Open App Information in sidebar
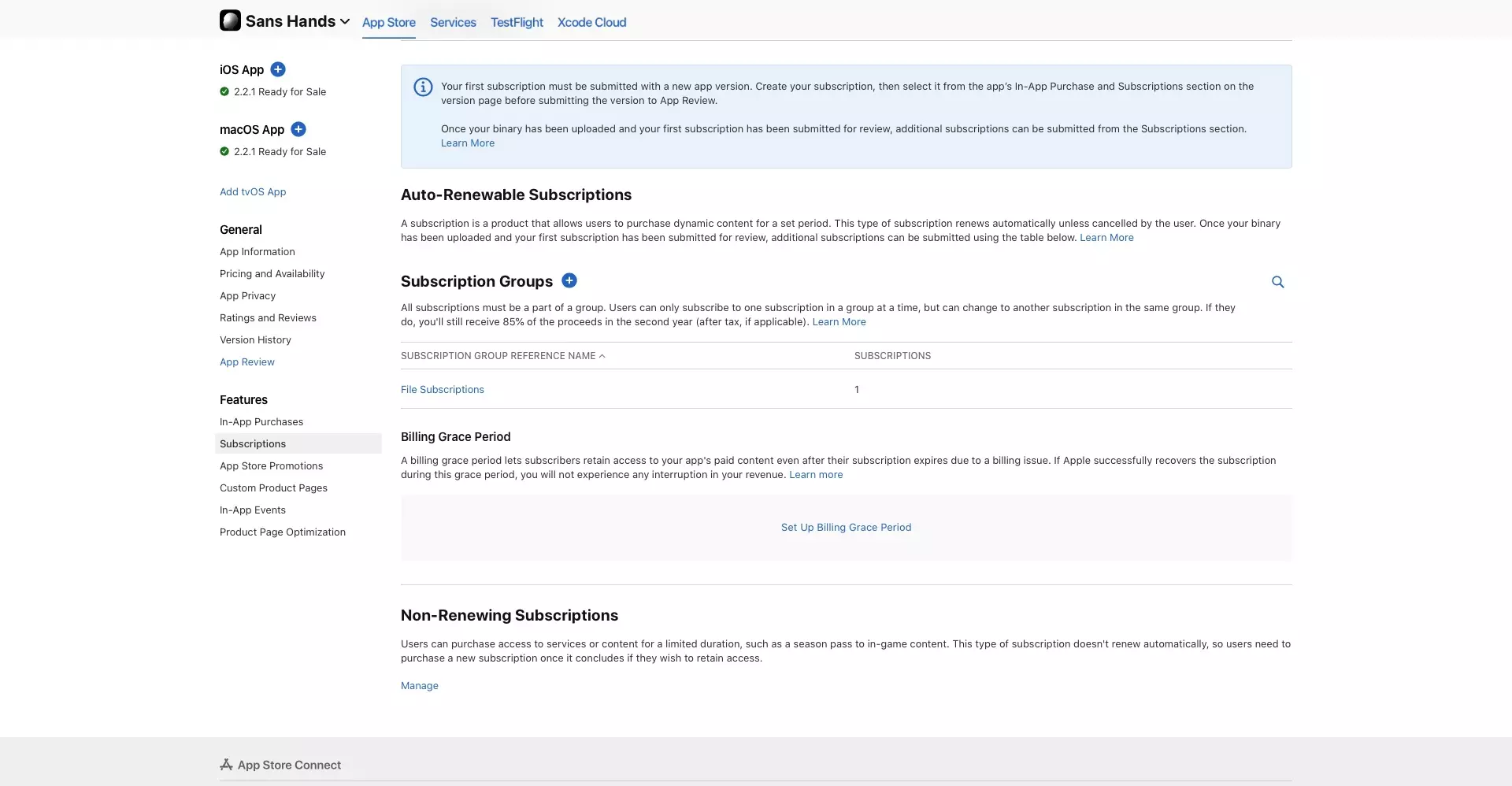 click(258, 251)
